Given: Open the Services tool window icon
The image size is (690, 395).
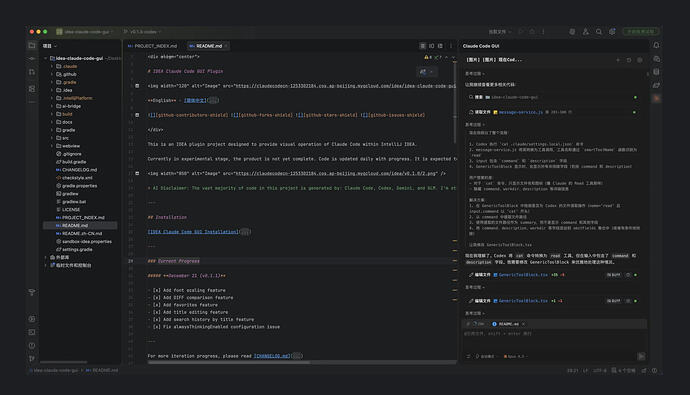Looking at the screenshot, I should pos(32,319).
